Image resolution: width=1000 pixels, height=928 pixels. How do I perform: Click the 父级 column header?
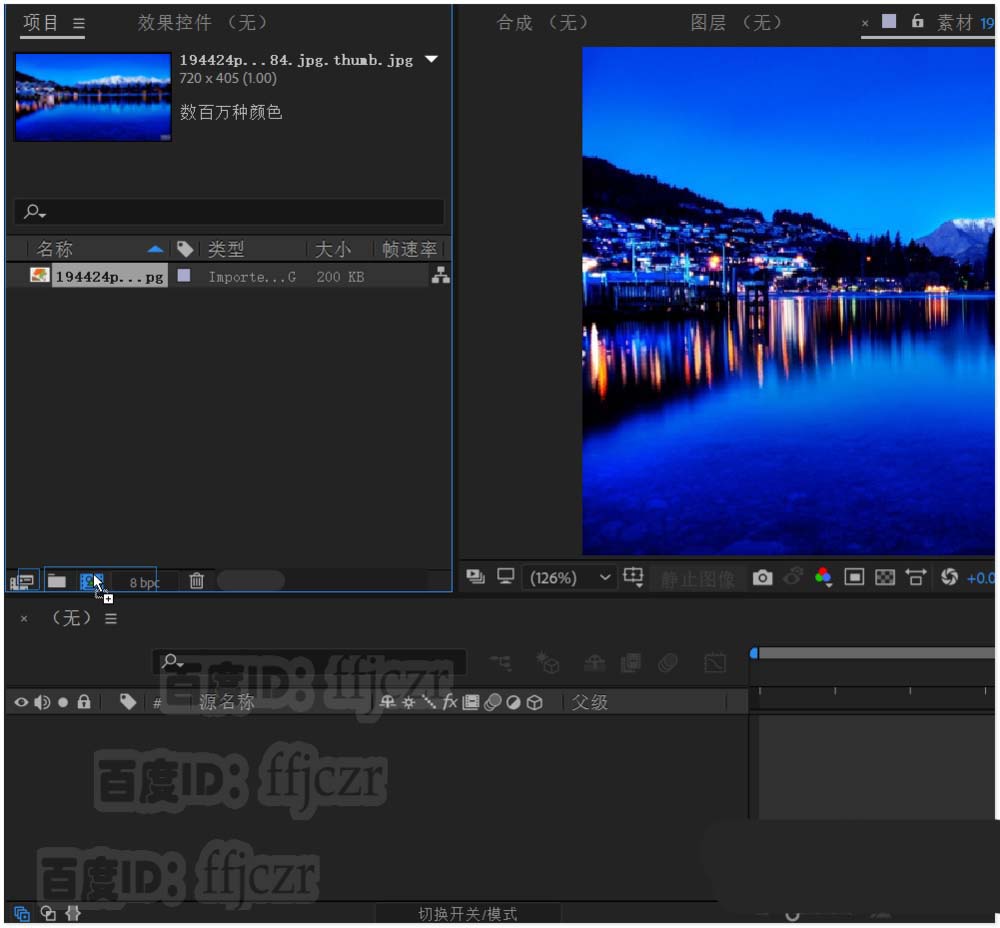[589, 702]
